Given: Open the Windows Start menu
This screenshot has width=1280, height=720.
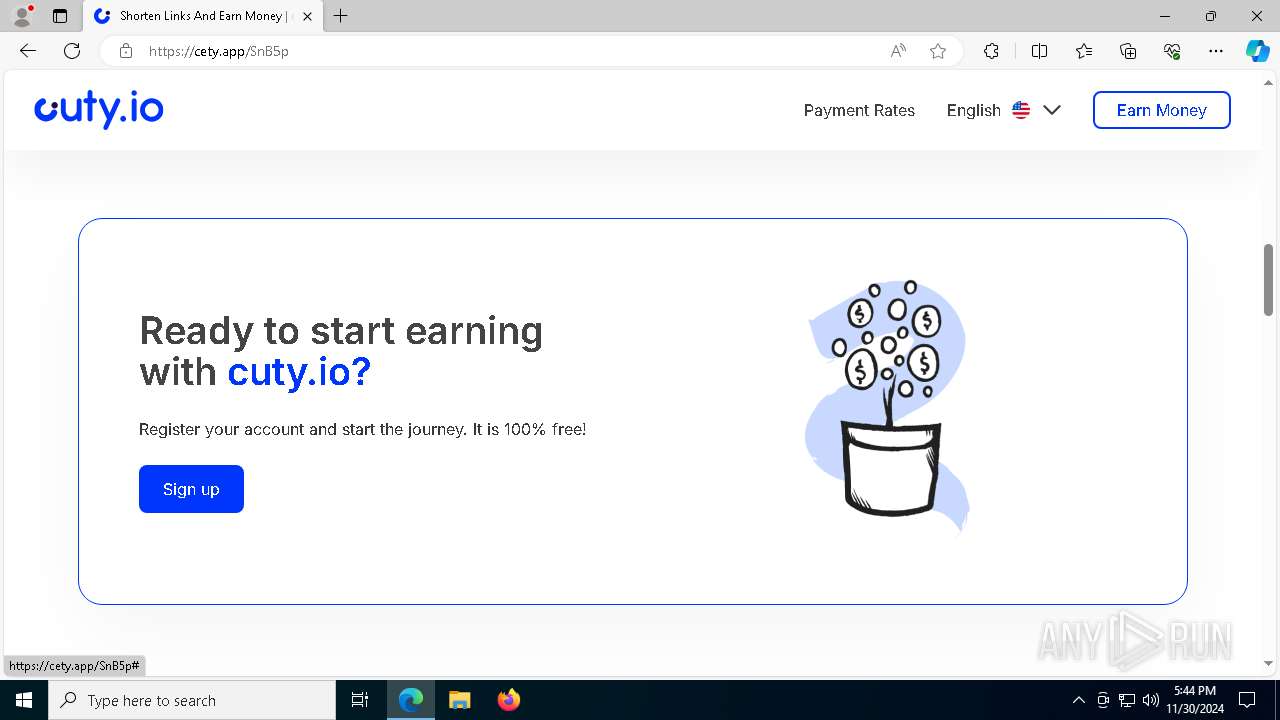Looking at the screenshot, I should [24, 700].
